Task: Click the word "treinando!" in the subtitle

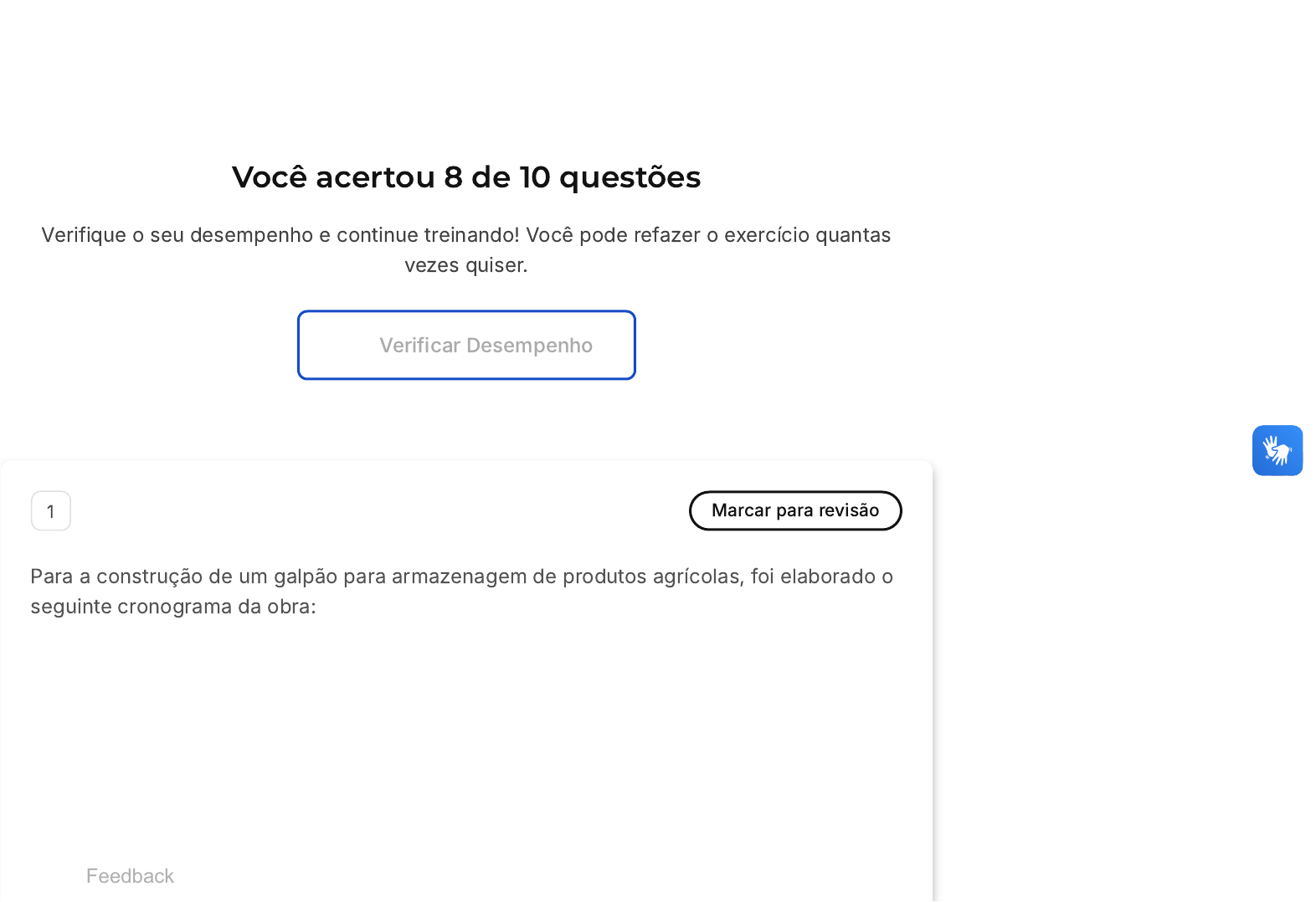Action: tap(471, 235)
